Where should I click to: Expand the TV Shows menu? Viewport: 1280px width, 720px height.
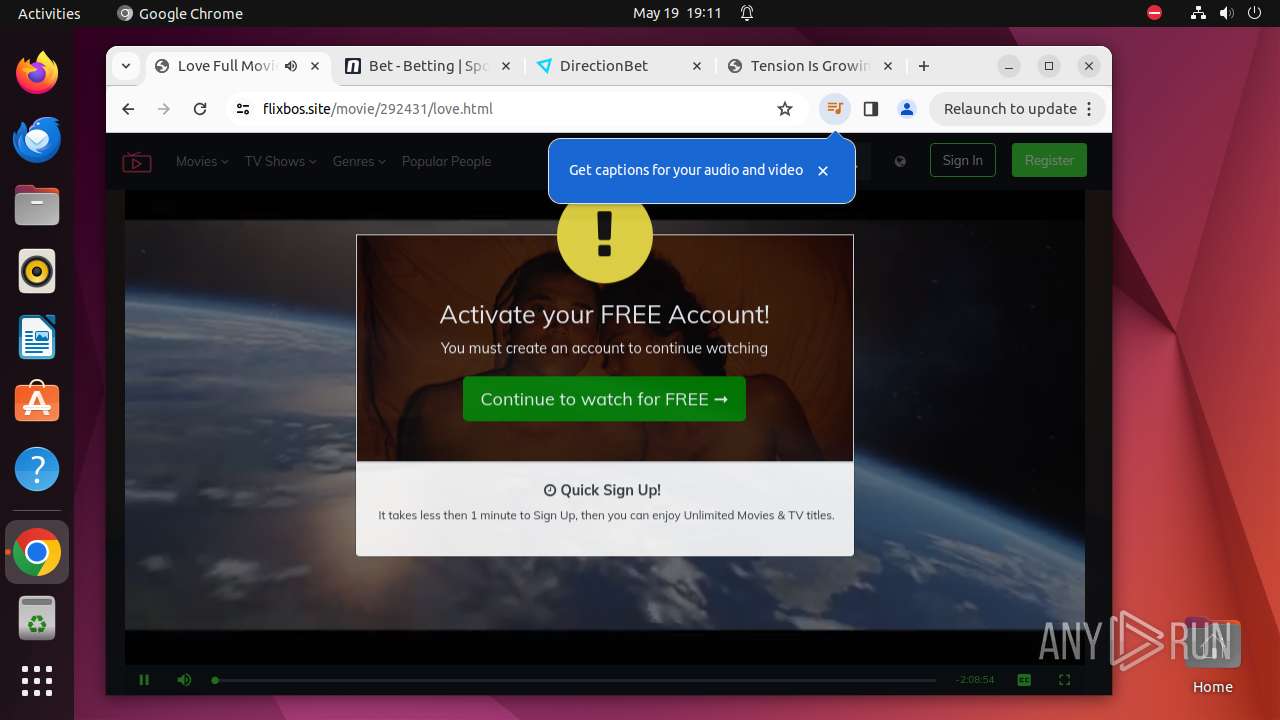(281, 161)
